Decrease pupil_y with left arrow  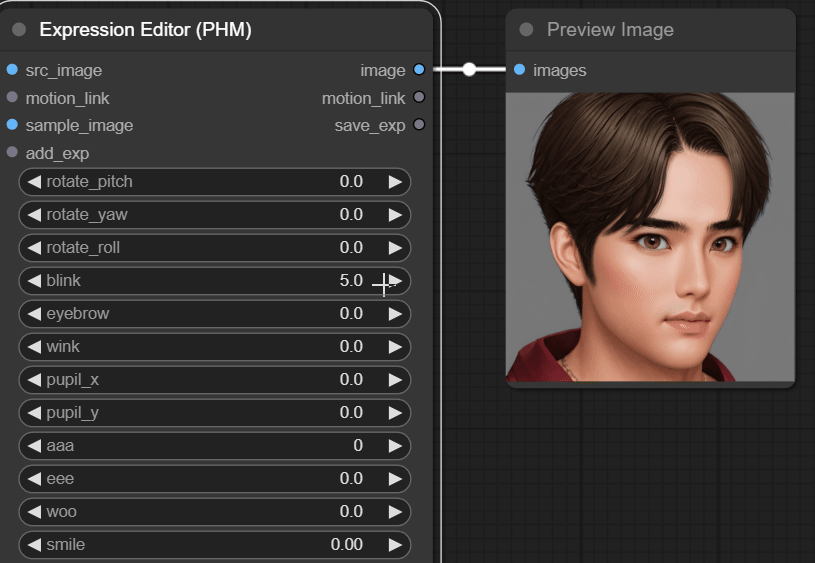(x=34, y=413)
